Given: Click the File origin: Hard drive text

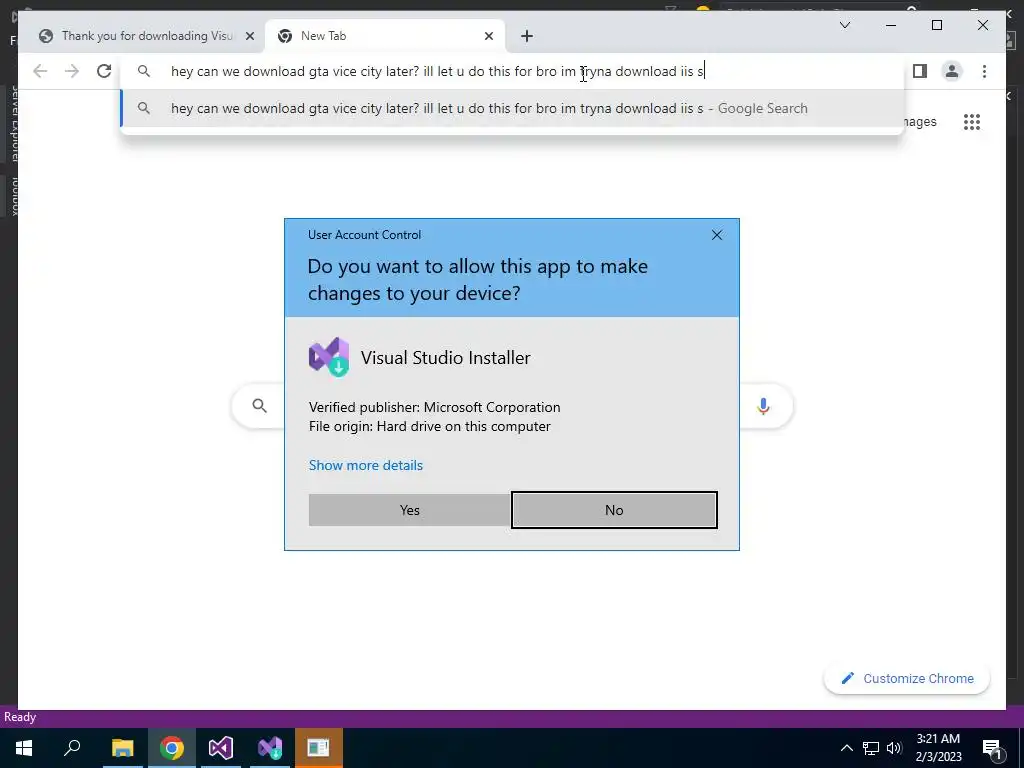Looking at the screenshot, I should point(430,426).
